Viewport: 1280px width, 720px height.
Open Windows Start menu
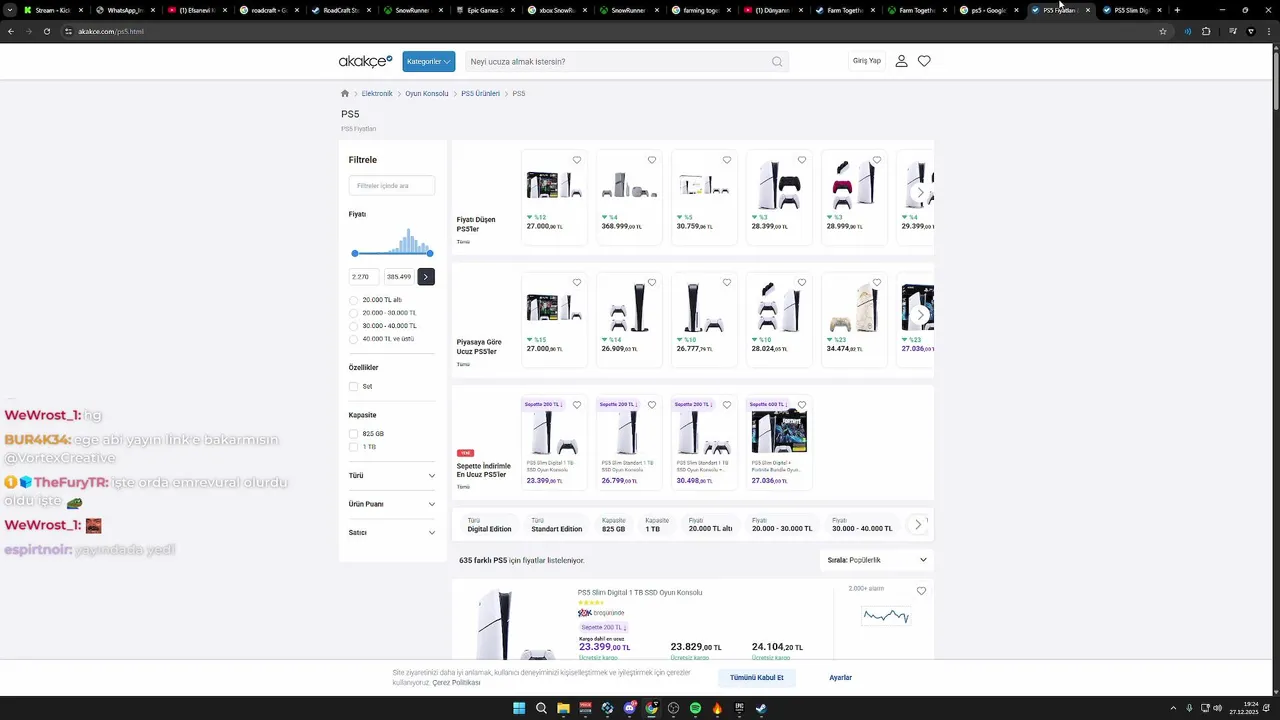(x=519, y=708)
